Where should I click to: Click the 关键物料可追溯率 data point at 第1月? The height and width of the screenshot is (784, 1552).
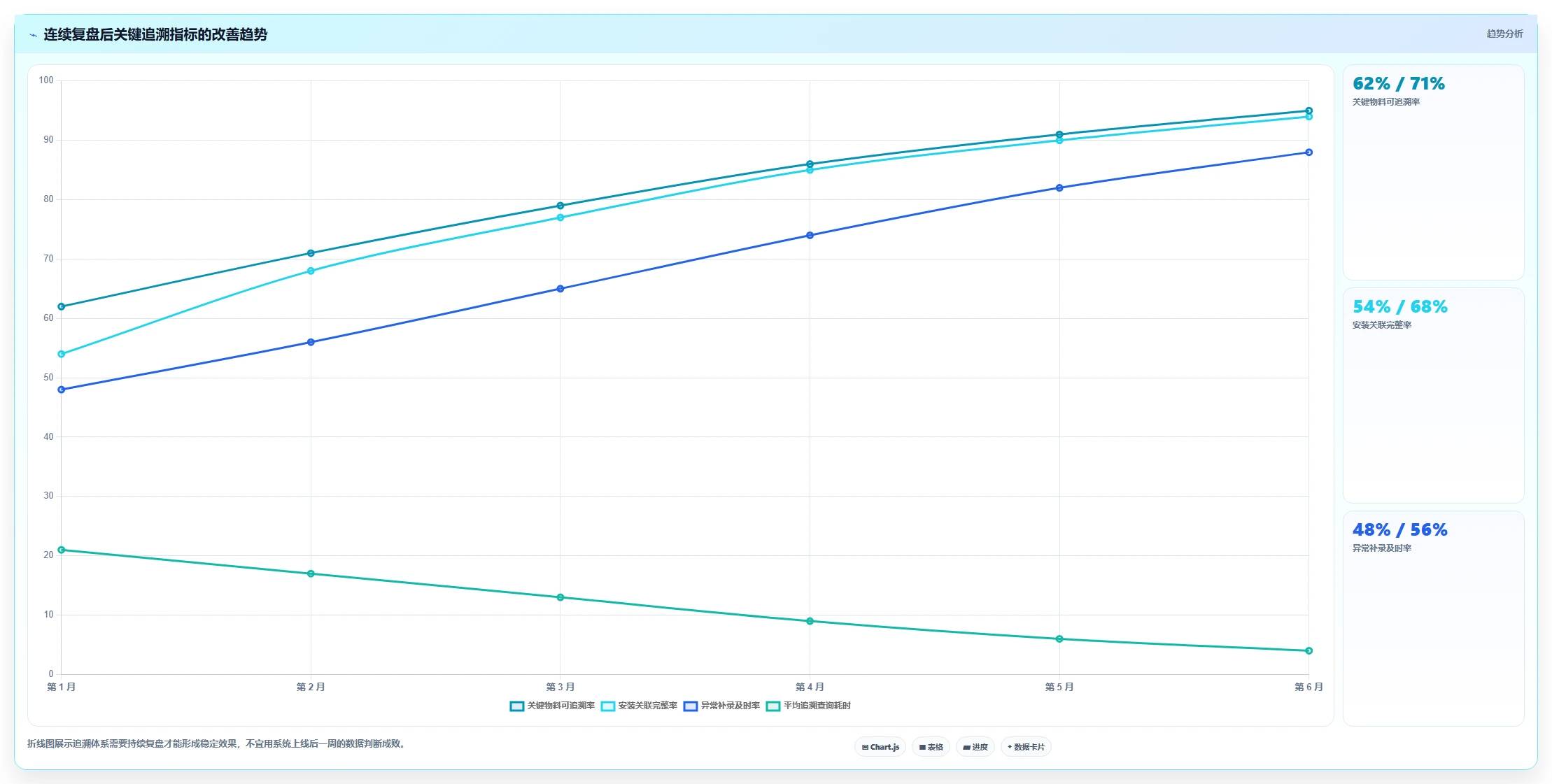(x=62, y=306)
